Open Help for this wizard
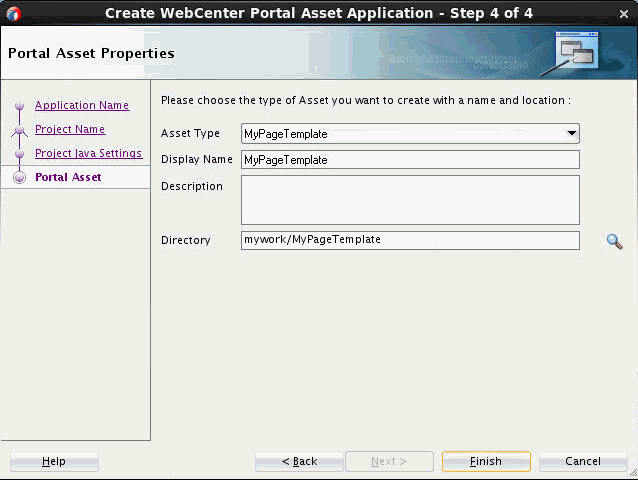Viewport: 638px width, 480px height. coord(54,462)
